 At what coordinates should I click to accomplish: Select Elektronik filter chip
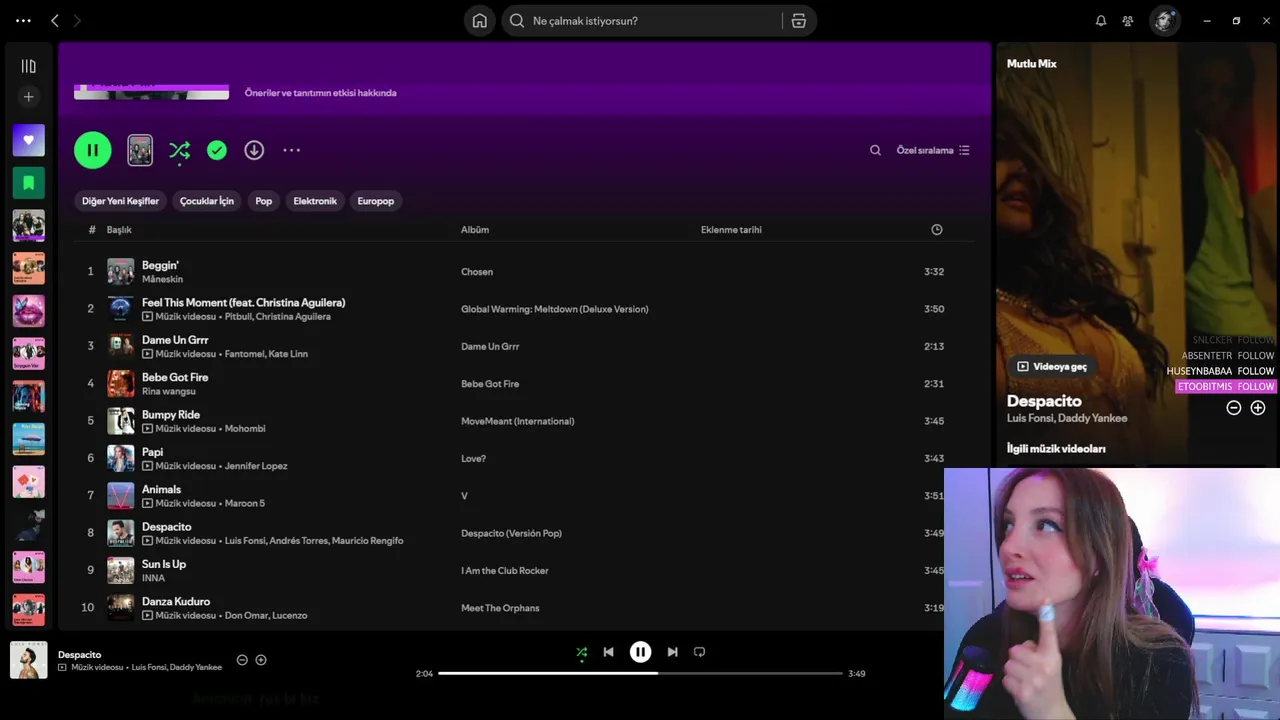[x=315, y=201]
